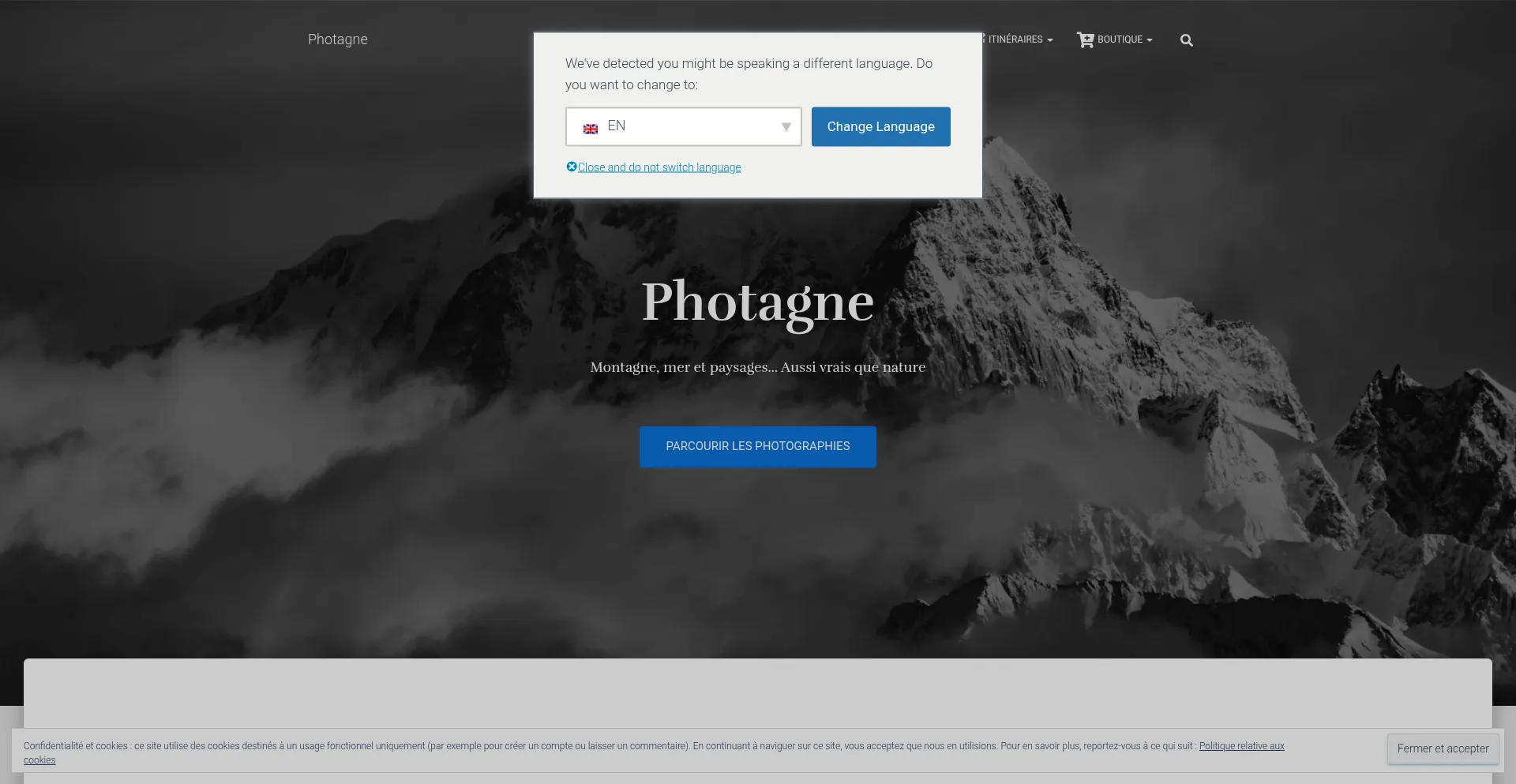Click the EN language label in selector
Image resolution: width=1516 pixels, height=784 pixels.
point(617,126)
